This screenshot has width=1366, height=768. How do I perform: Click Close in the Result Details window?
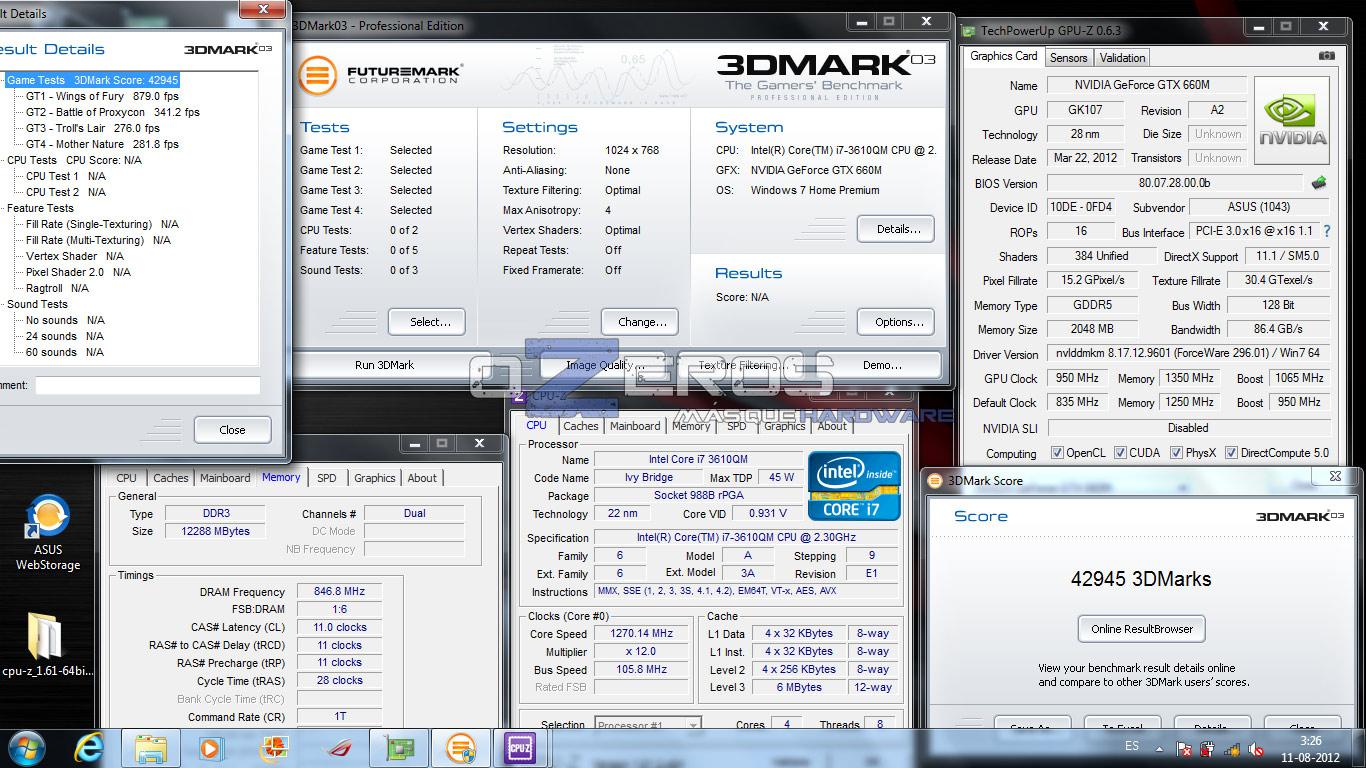tap(232, 430)
